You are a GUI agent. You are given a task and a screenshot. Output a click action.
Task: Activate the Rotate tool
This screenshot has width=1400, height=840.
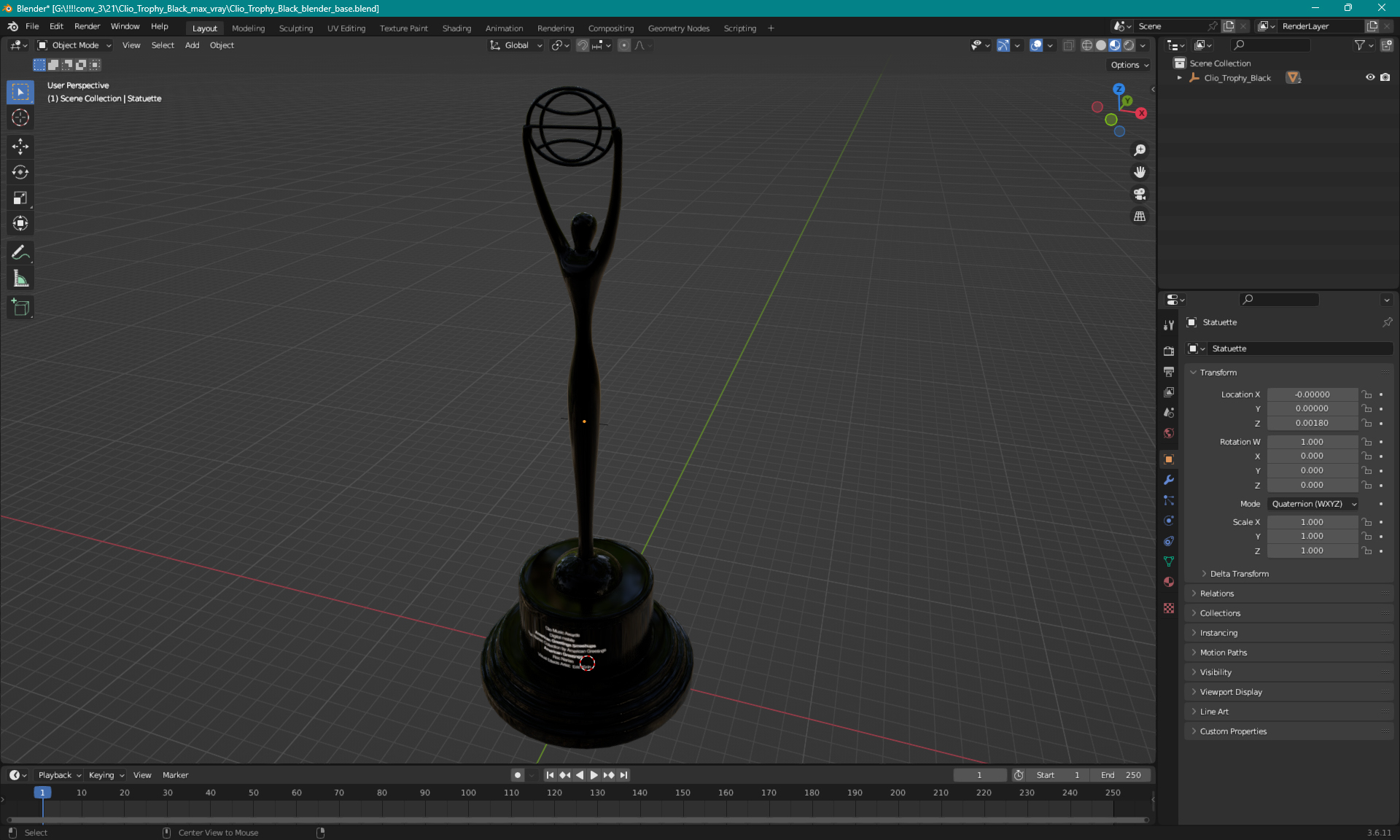[20, 172]
